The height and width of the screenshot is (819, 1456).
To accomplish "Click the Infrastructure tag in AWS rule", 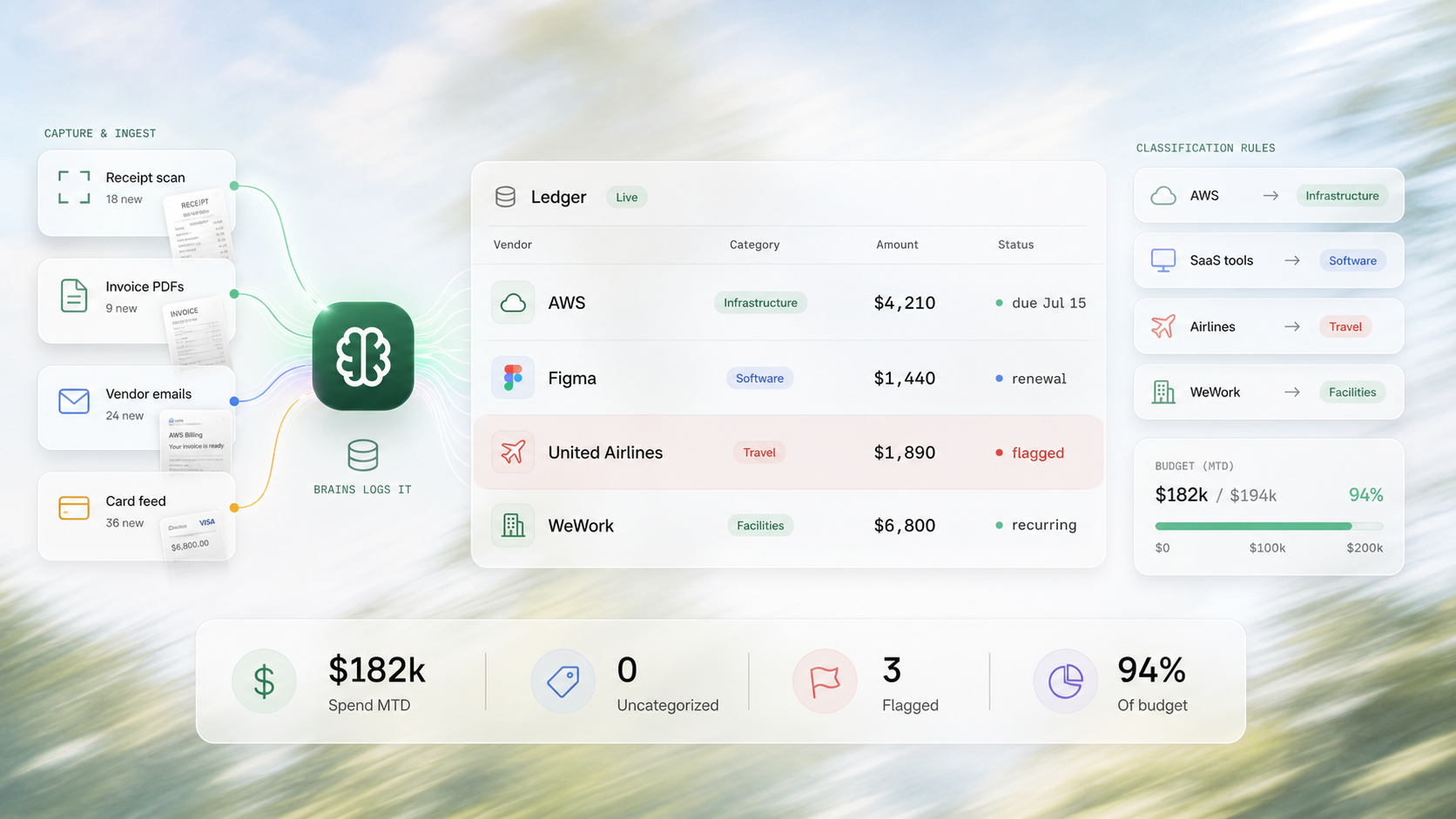I will click(1342, 196).
